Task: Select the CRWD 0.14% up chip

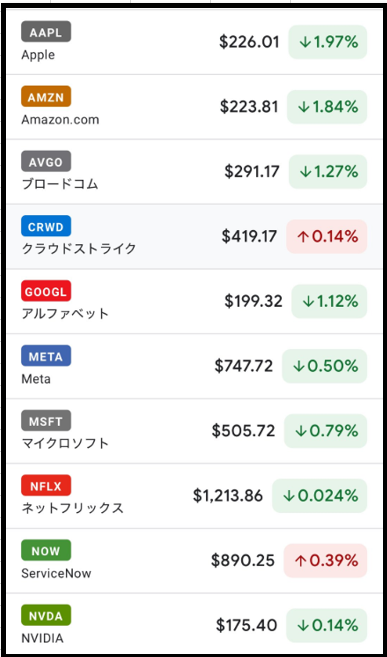Action: (x=327, y=236)
